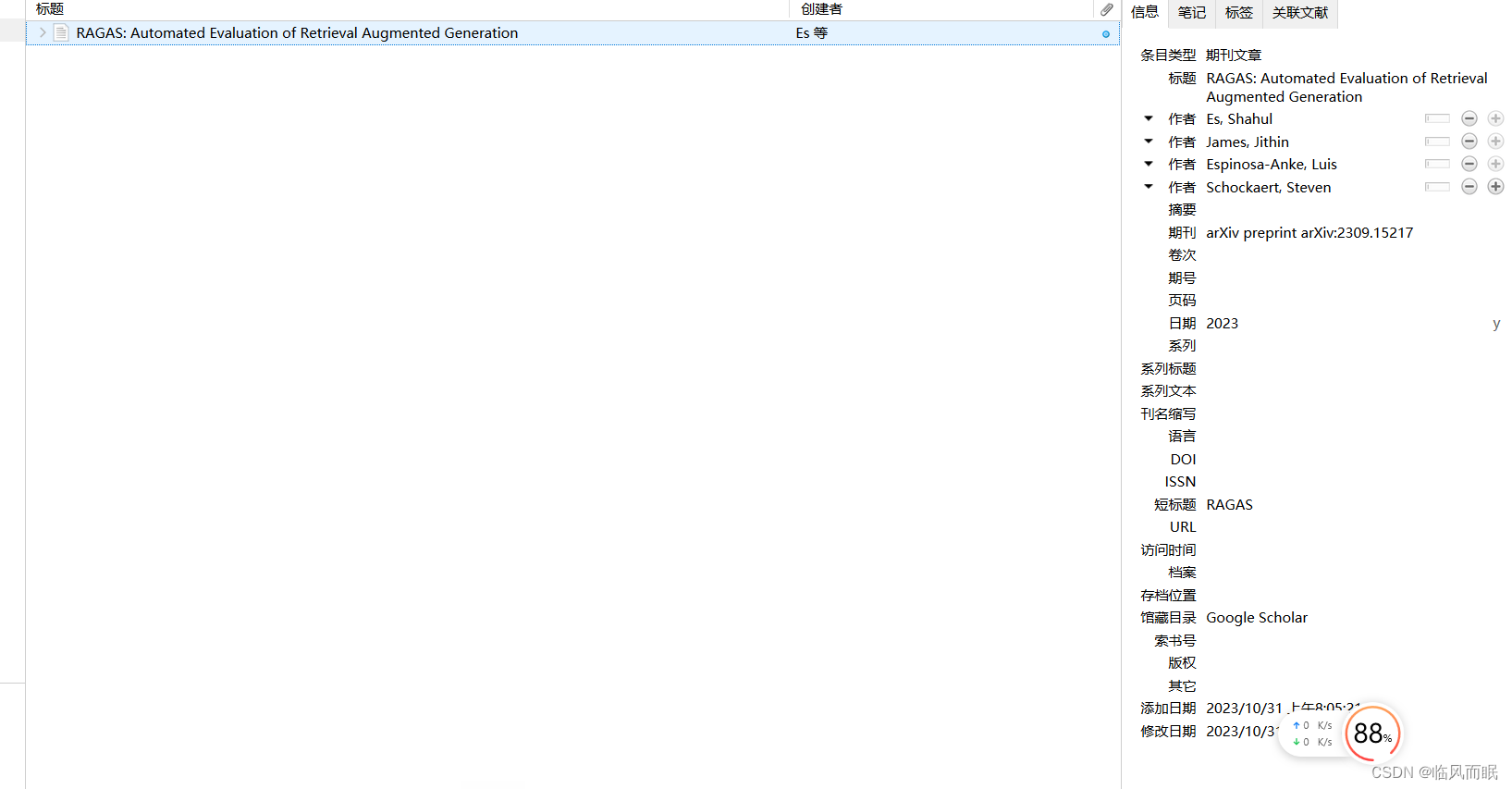
Task: Toggle name field mode for Espinosa-Anke, Luis
Action: pos(1437,164)
